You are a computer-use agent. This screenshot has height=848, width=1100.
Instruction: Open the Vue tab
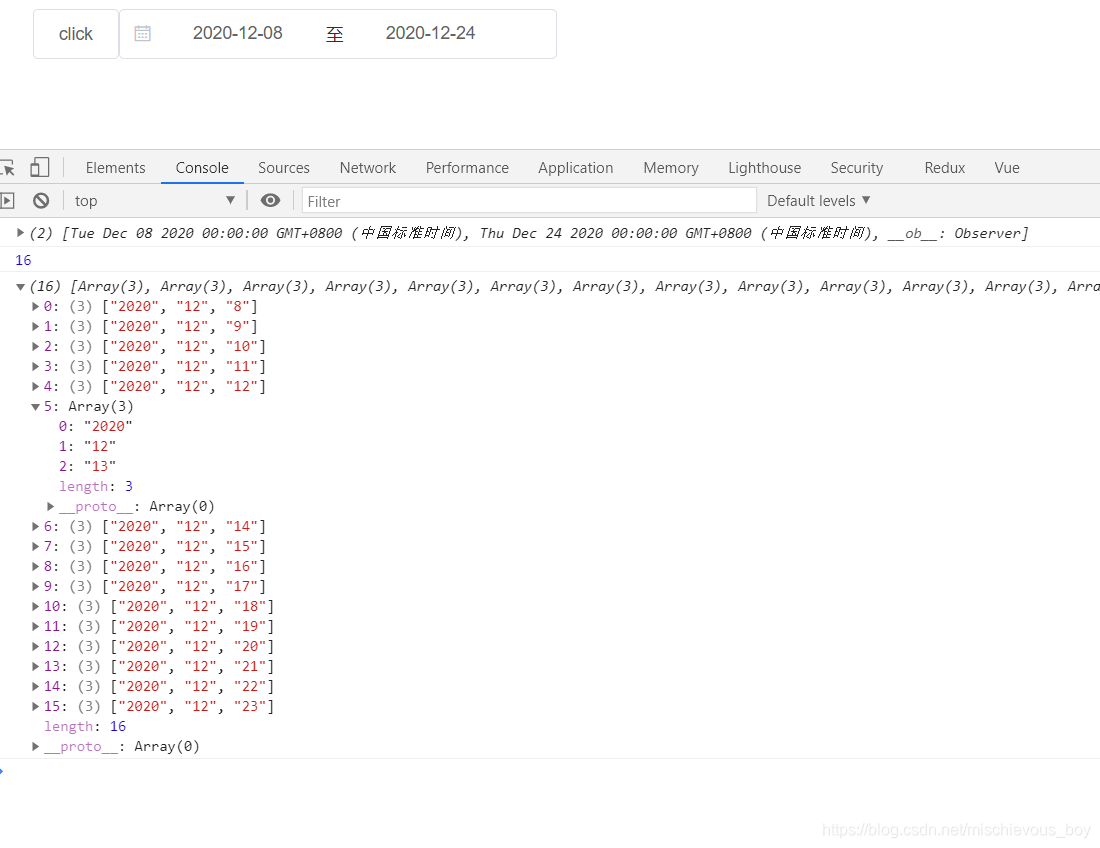1007,168
